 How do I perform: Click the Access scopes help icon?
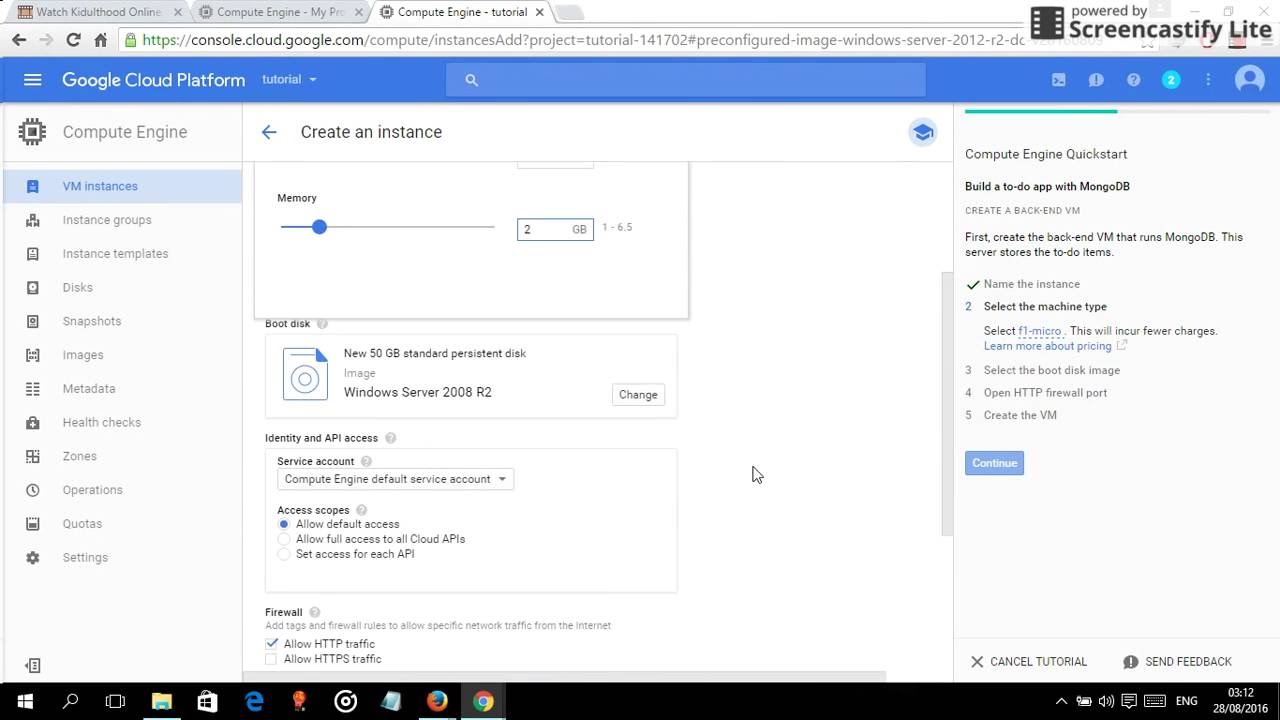click(361, 511)
